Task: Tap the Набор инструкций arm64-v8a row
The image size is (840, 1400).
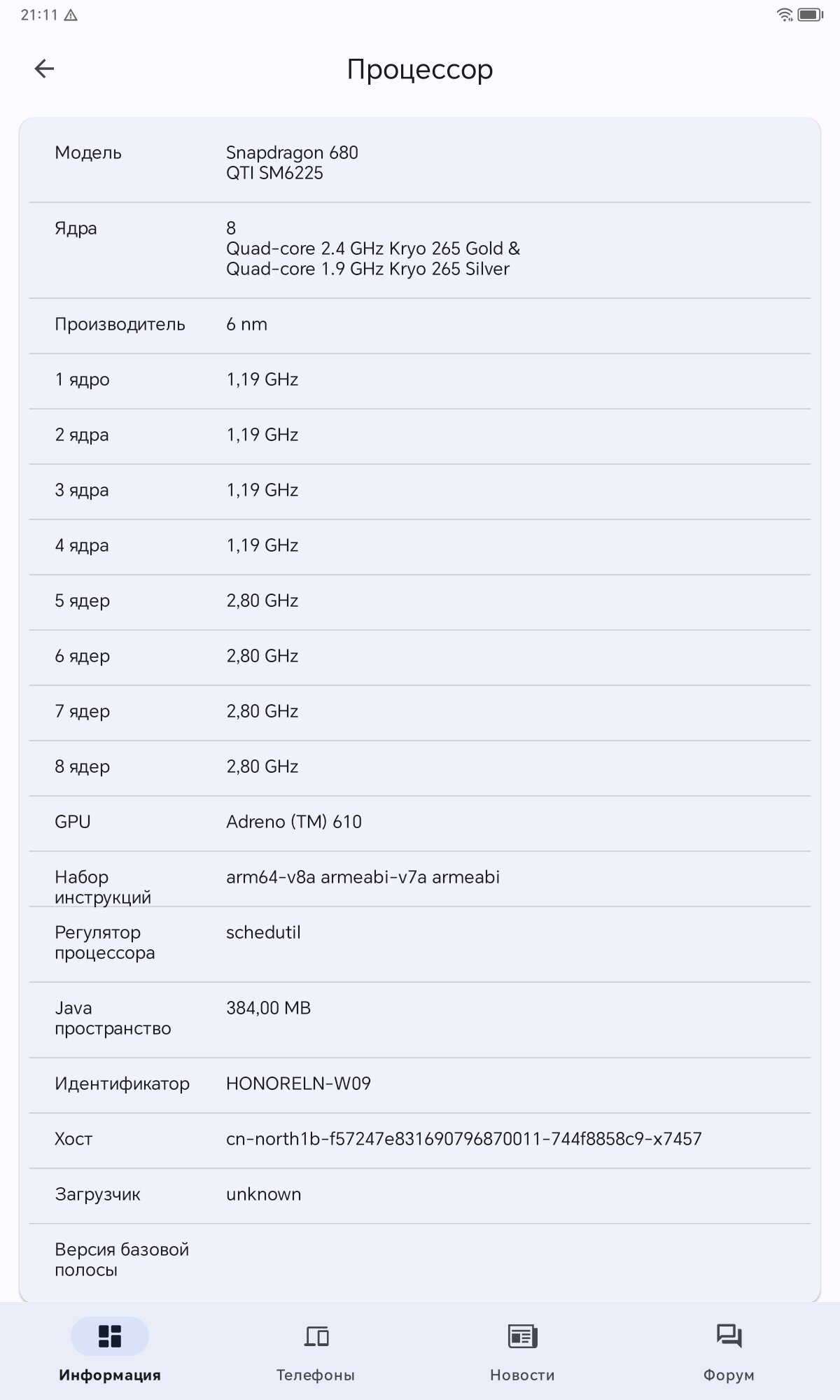Action: (x=420, y=879)
